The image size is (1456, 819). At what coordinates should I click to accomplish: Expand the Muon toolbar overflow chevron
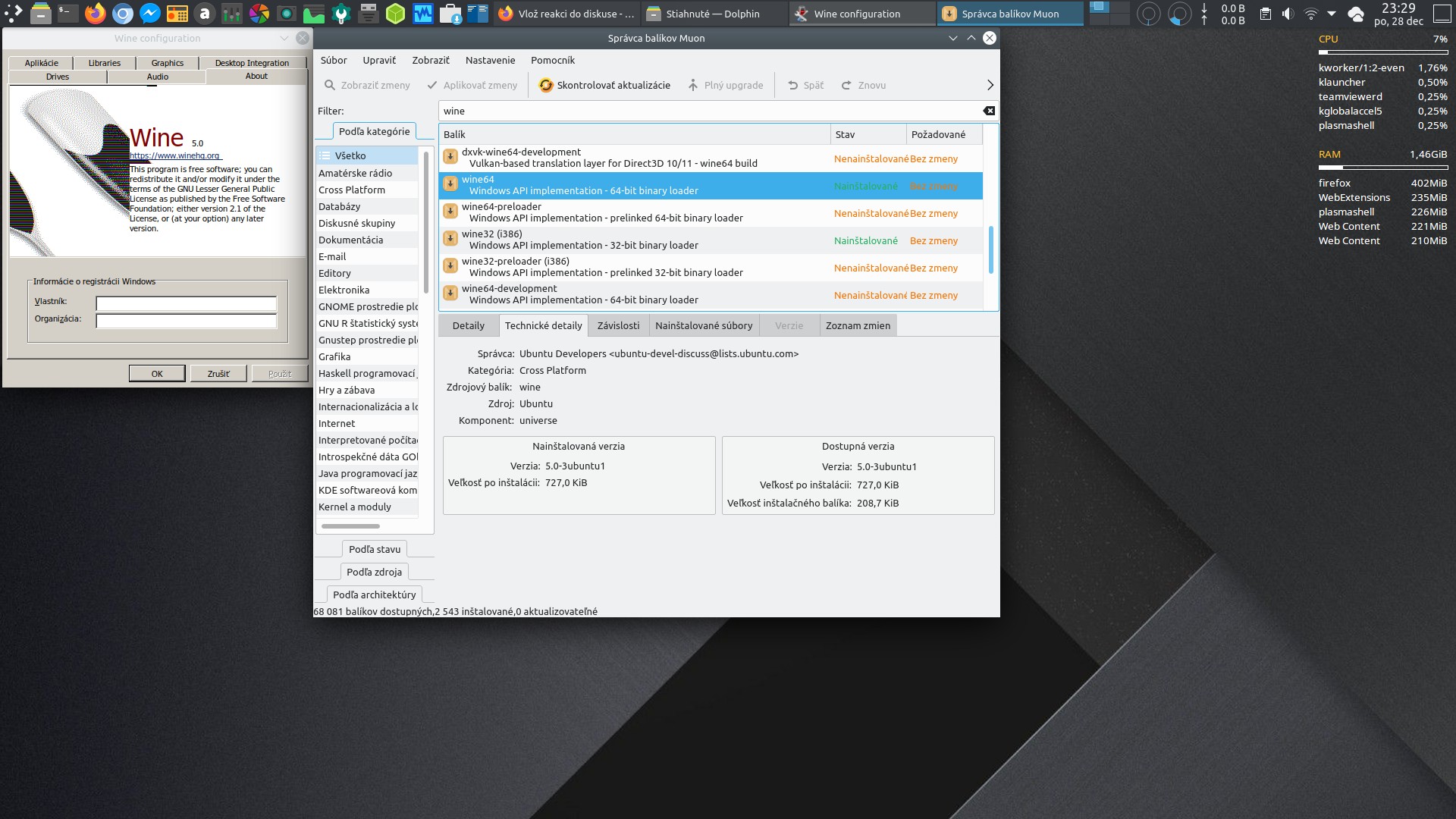(990, 85)
